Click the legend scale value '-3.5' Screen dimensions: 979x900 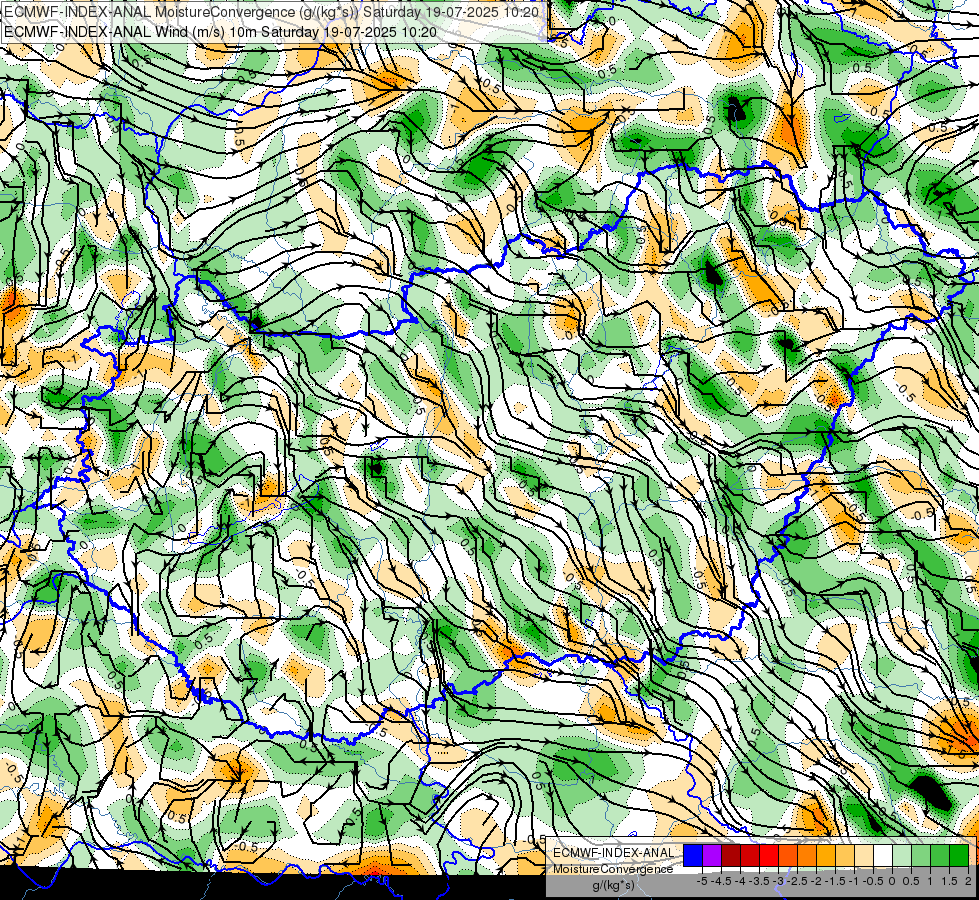pos(759,881)
